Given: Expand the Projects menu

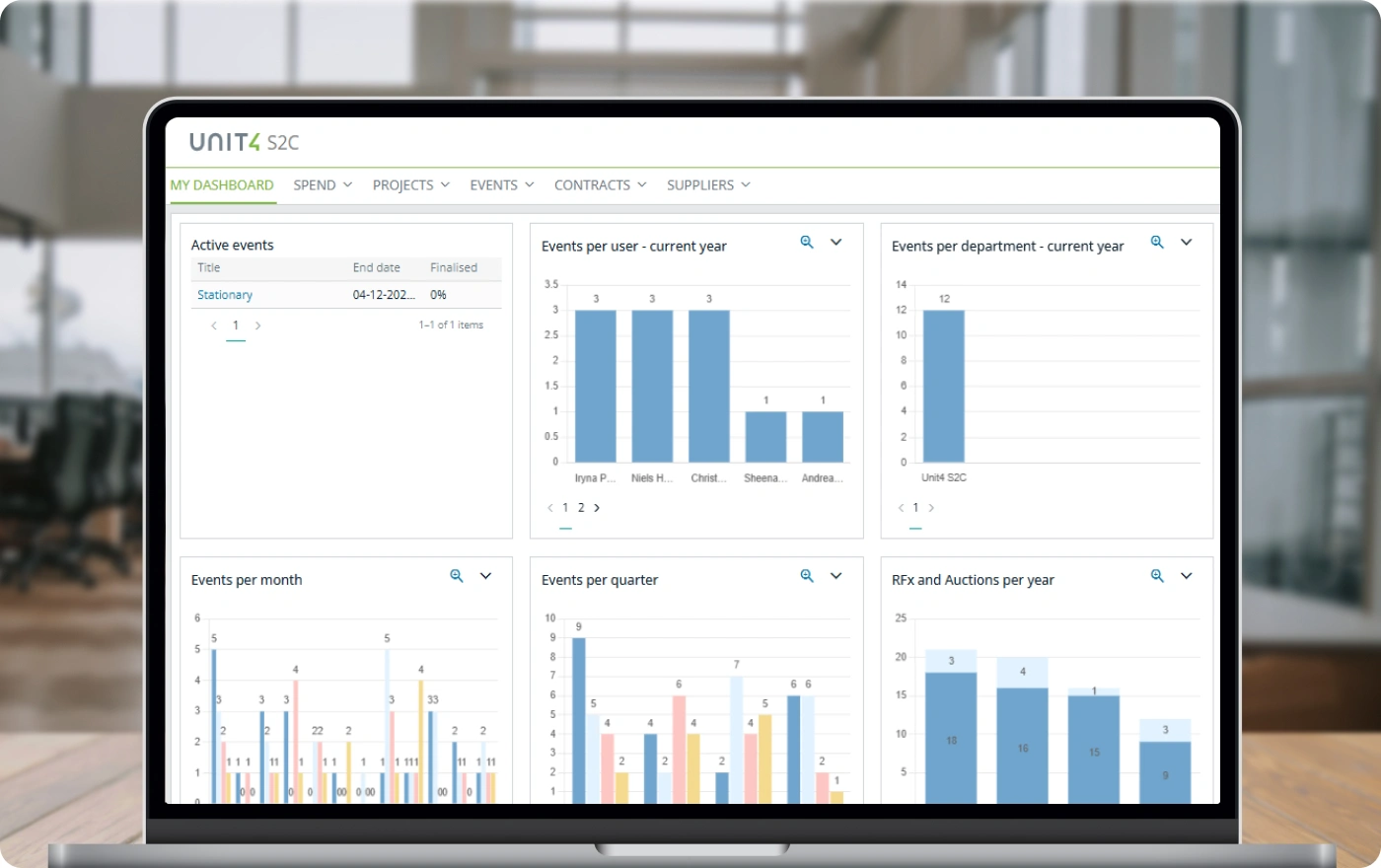Looking at the screenshot, I should tap(411, 184).
